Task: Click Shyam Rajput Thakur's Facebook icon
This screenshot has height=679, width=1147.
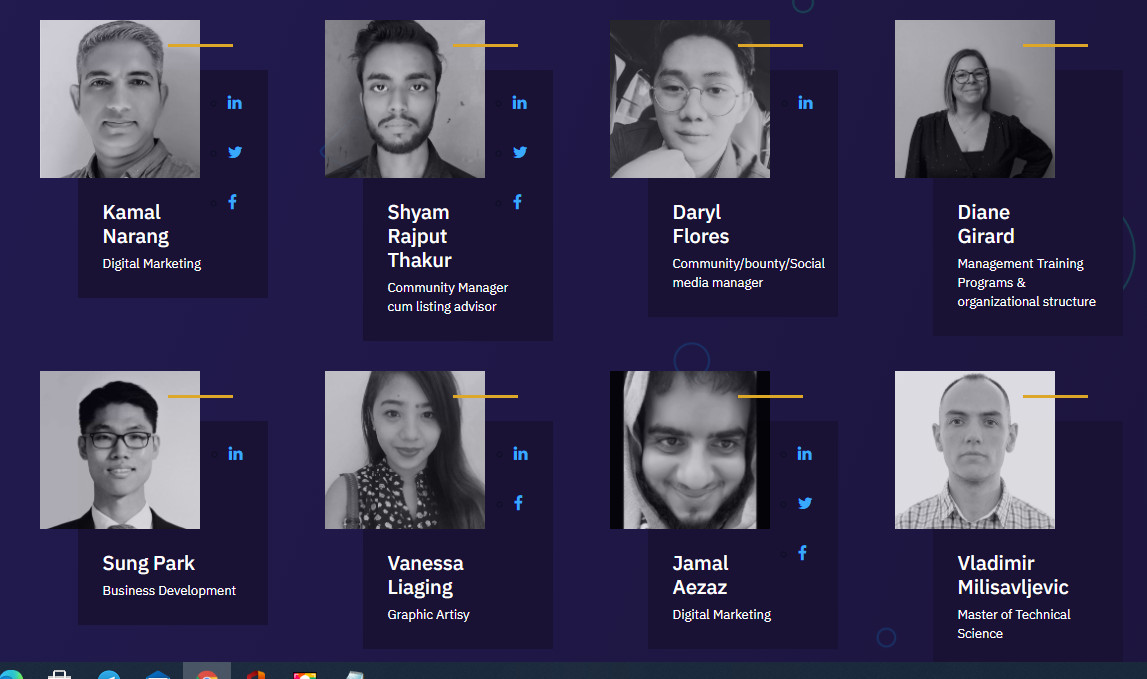Action: [x=518, y=202]
